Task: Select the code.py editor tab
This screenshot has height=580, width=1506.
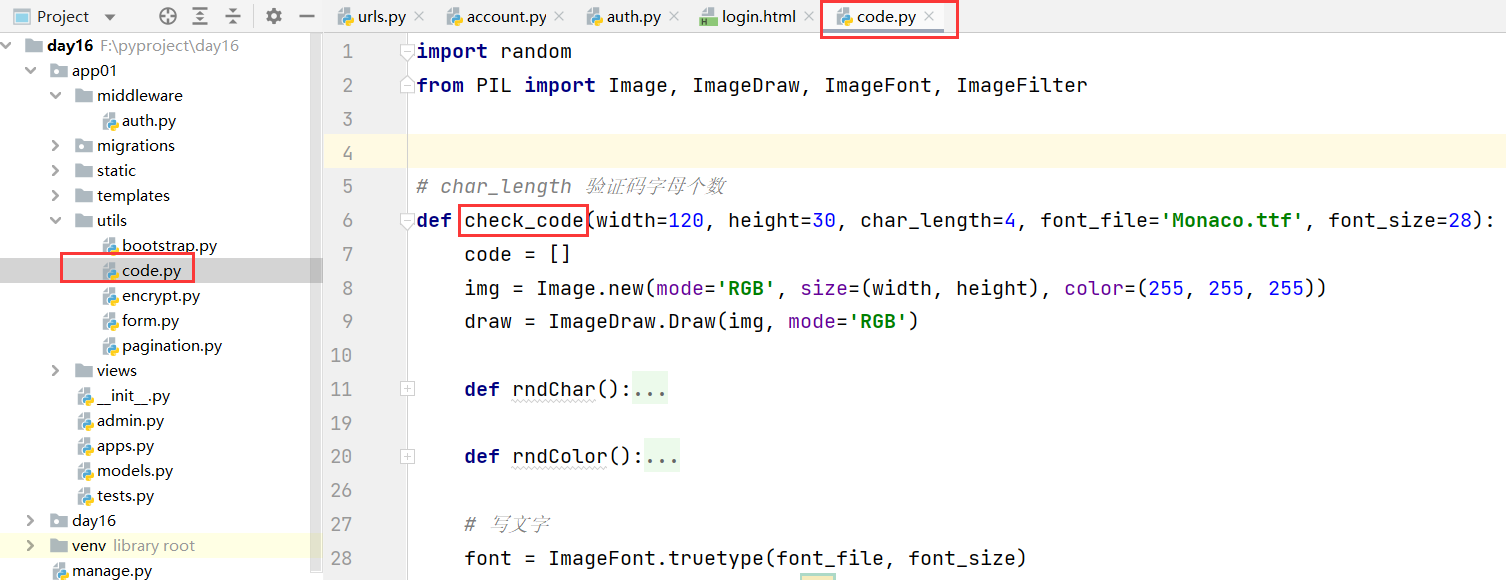Action: click(886, 17)
